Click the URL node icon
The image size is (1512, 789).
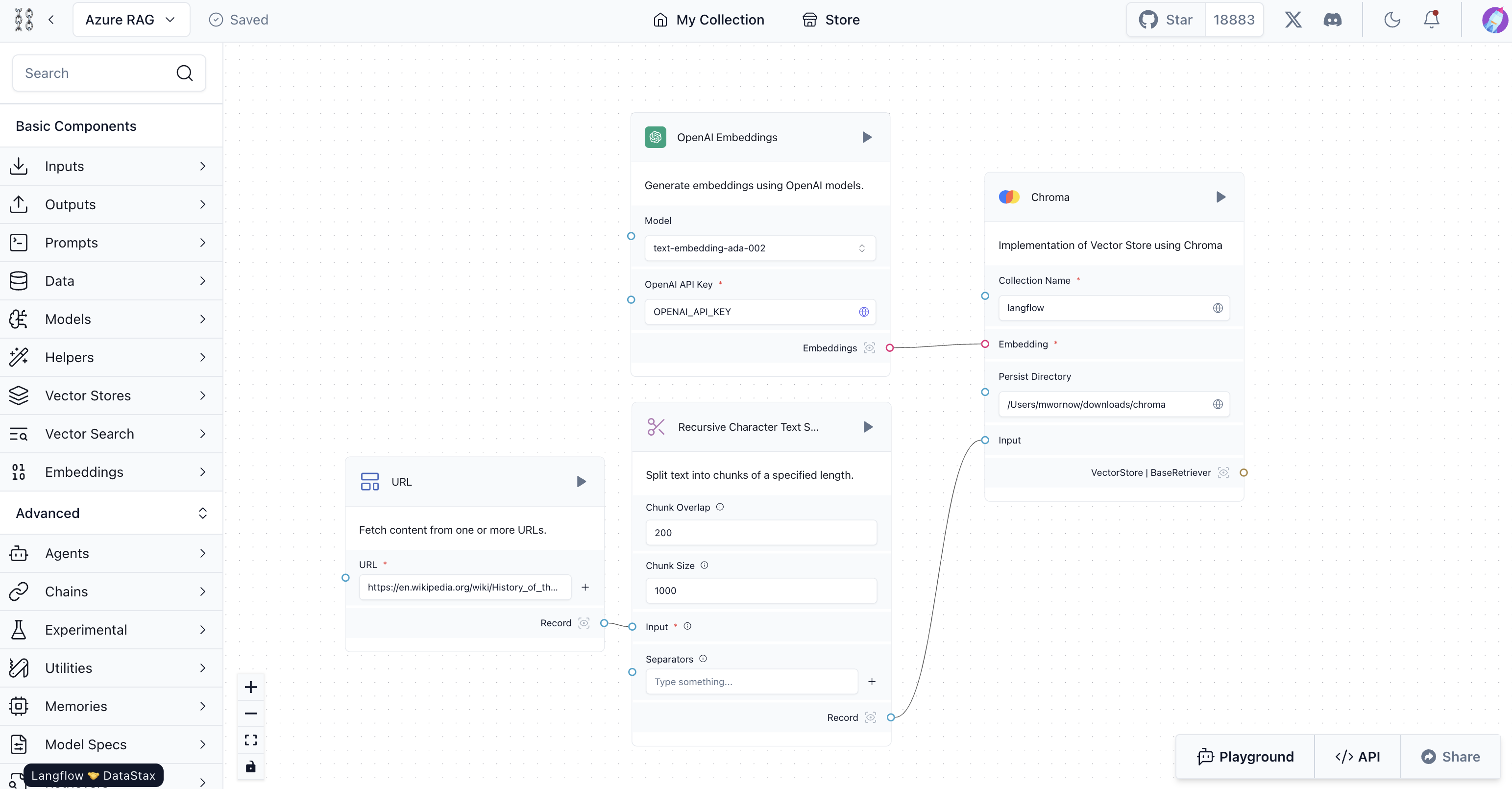[x=369, y=481]
